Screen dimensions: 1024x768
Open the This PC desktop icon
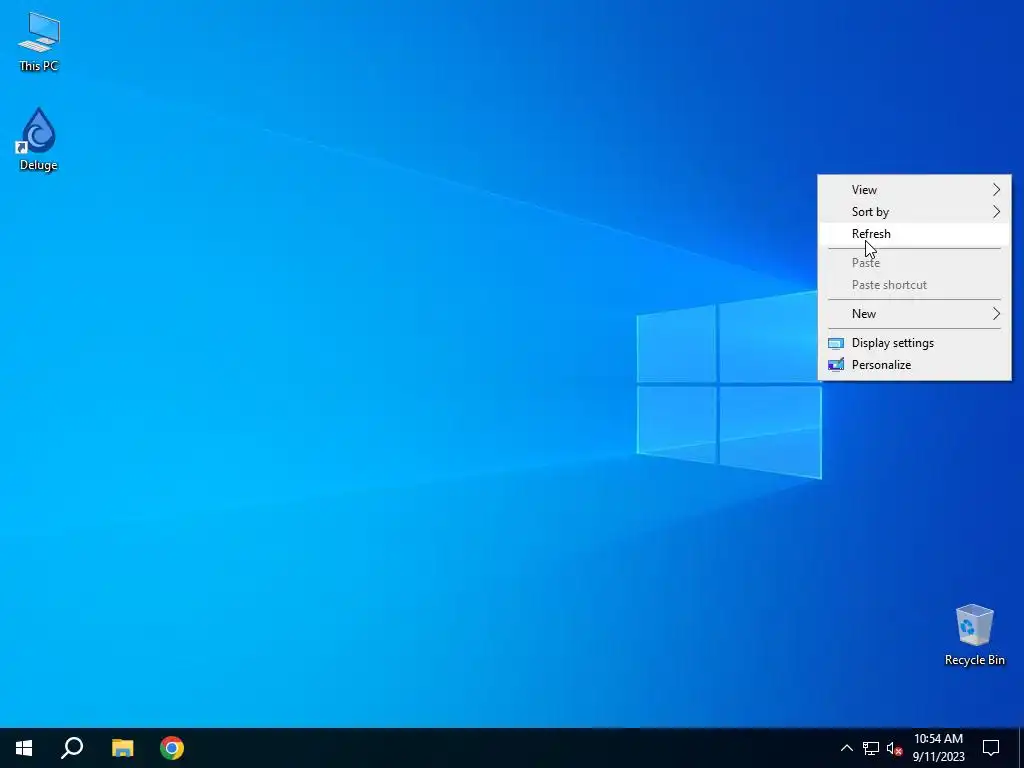tap(39, 42)
